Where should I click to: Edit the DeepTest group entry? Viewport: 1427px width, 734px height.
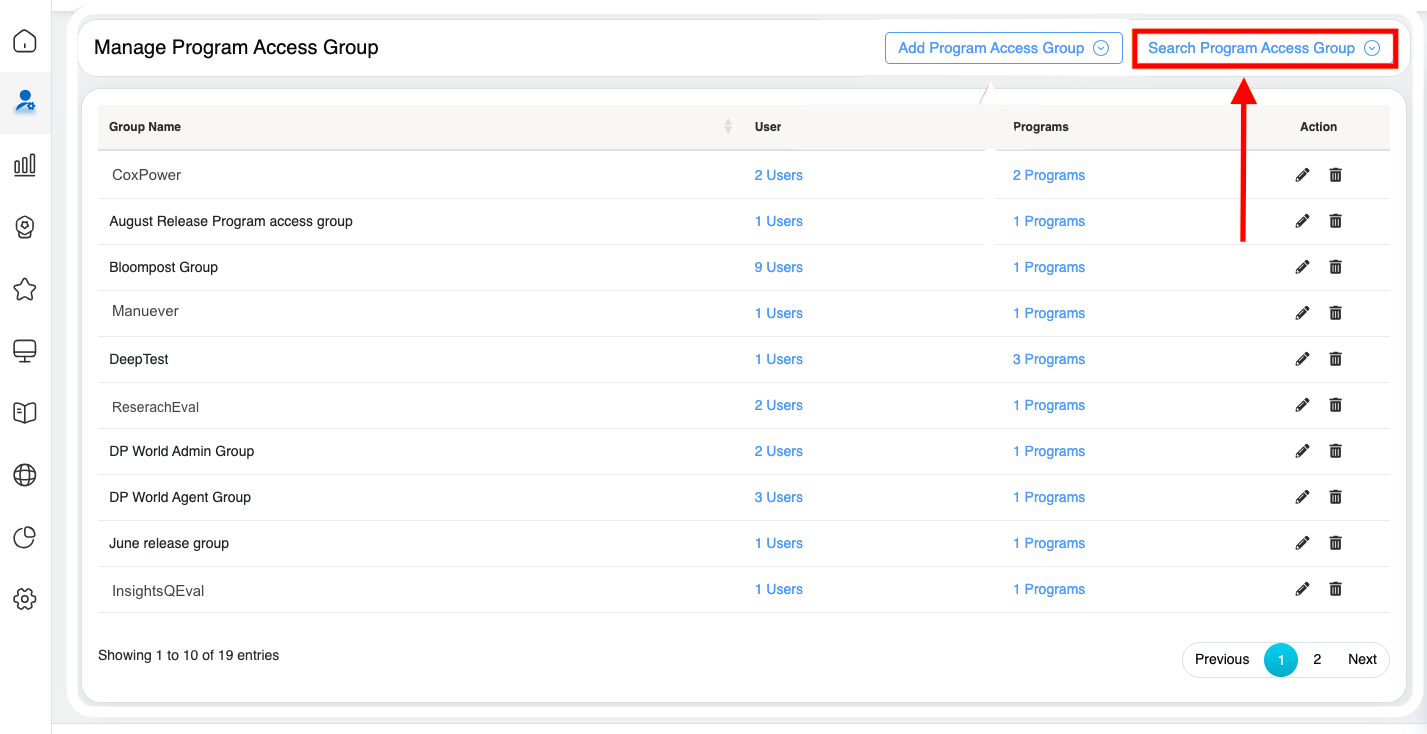click(1302, 359)
